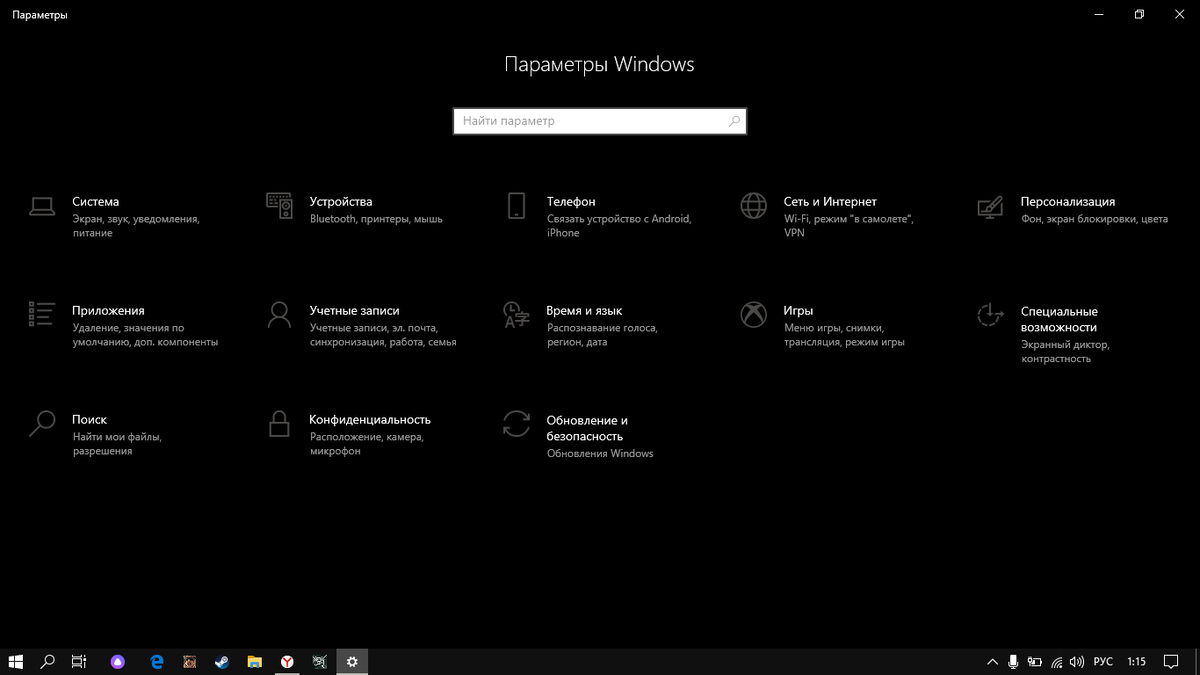The image size is (1200, 675).
Task: Click the Найти параметр search field
Action: 599,121
